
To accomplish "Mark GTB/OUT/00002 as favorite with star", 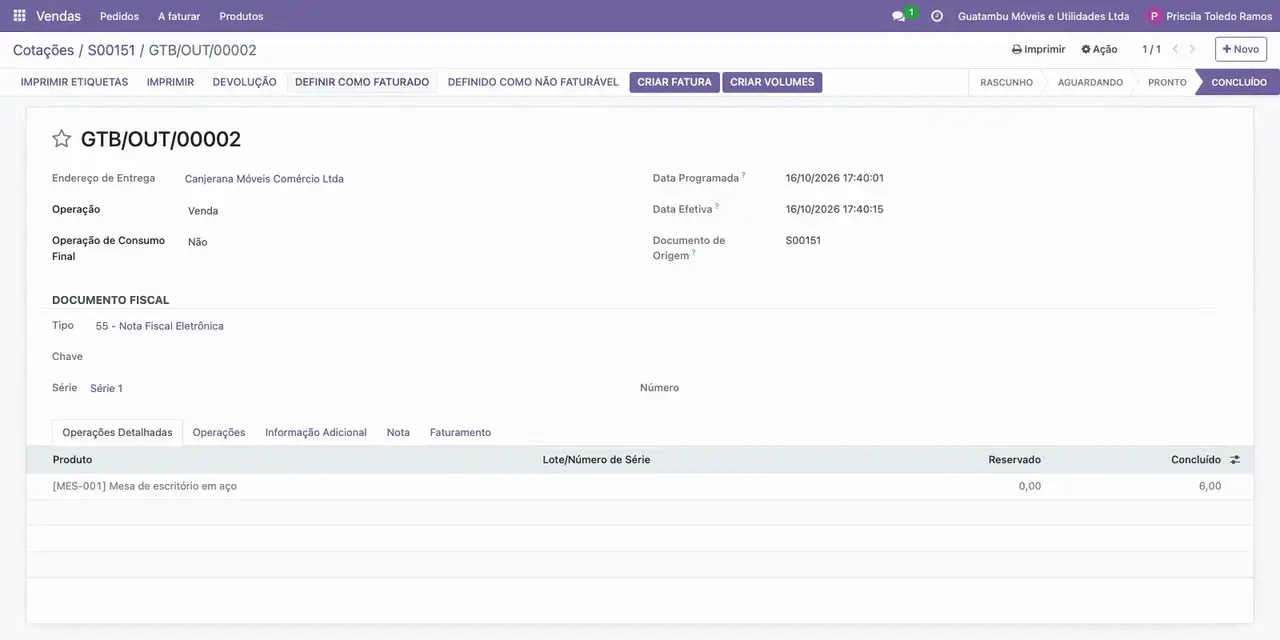I will pos(62,139).
